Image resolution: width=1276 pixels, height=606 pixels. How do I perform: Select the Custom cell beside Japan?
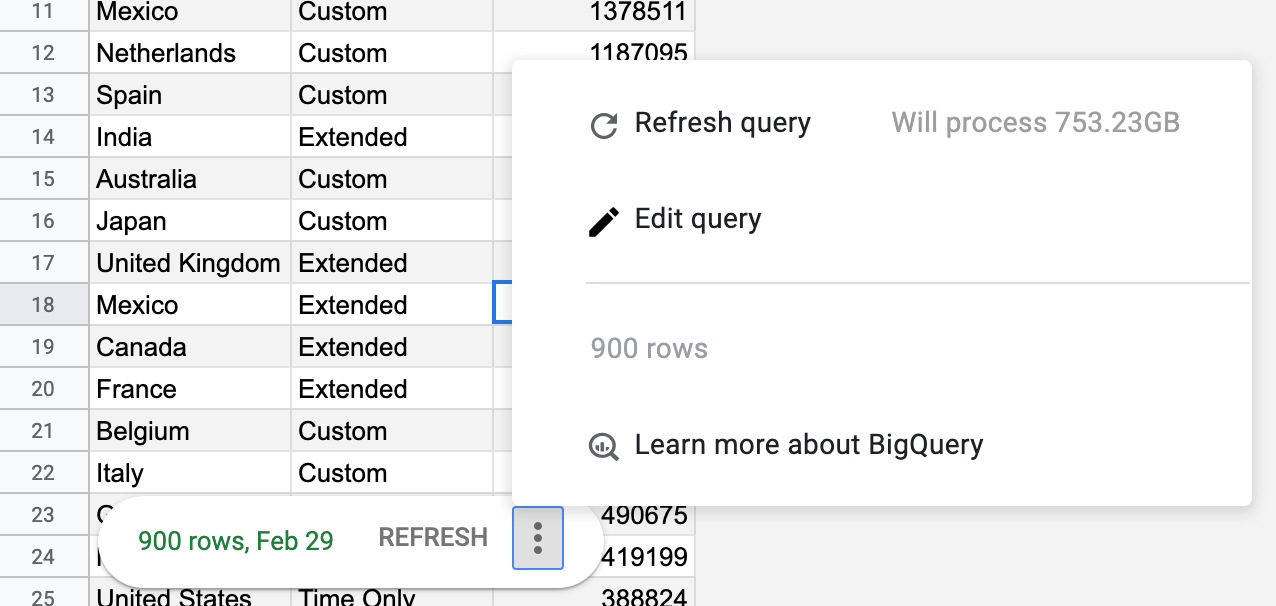392,221
